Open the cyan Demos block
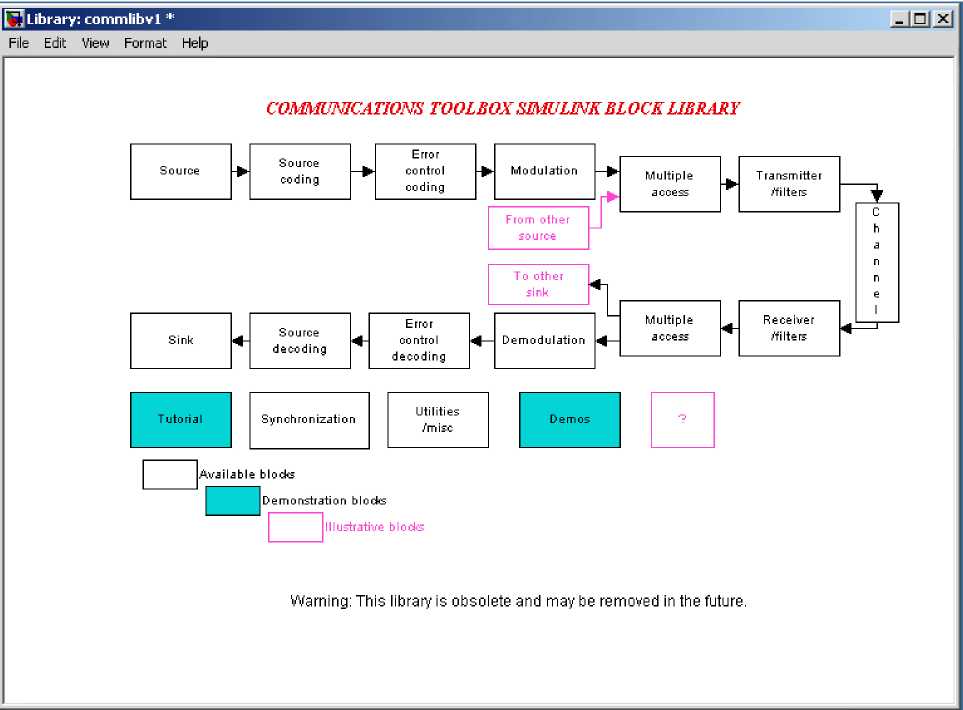 click(569, 419)
